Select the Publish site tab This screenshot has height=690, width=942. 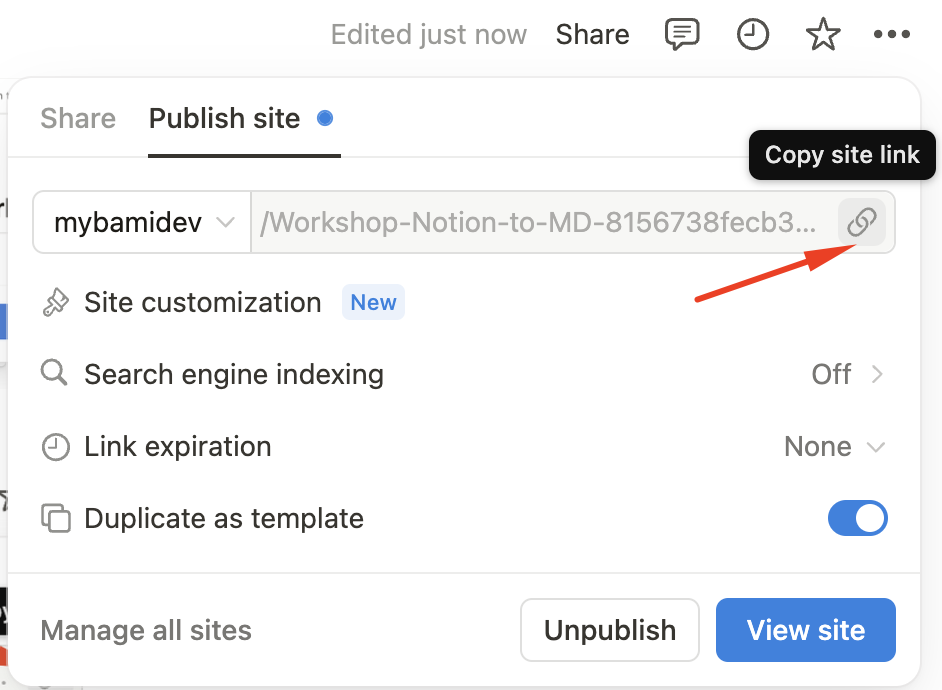[x=224, y=118]
